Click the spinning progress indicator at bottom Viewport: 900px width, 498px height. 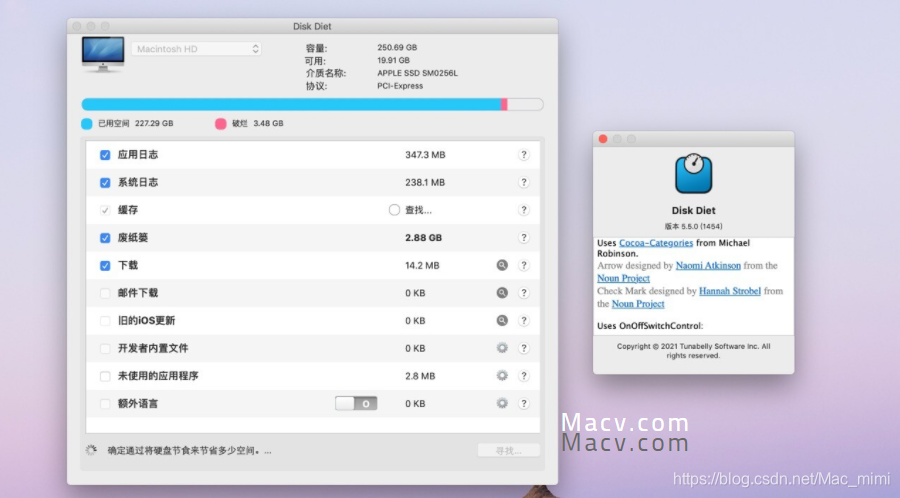click(x=91, y=450)
